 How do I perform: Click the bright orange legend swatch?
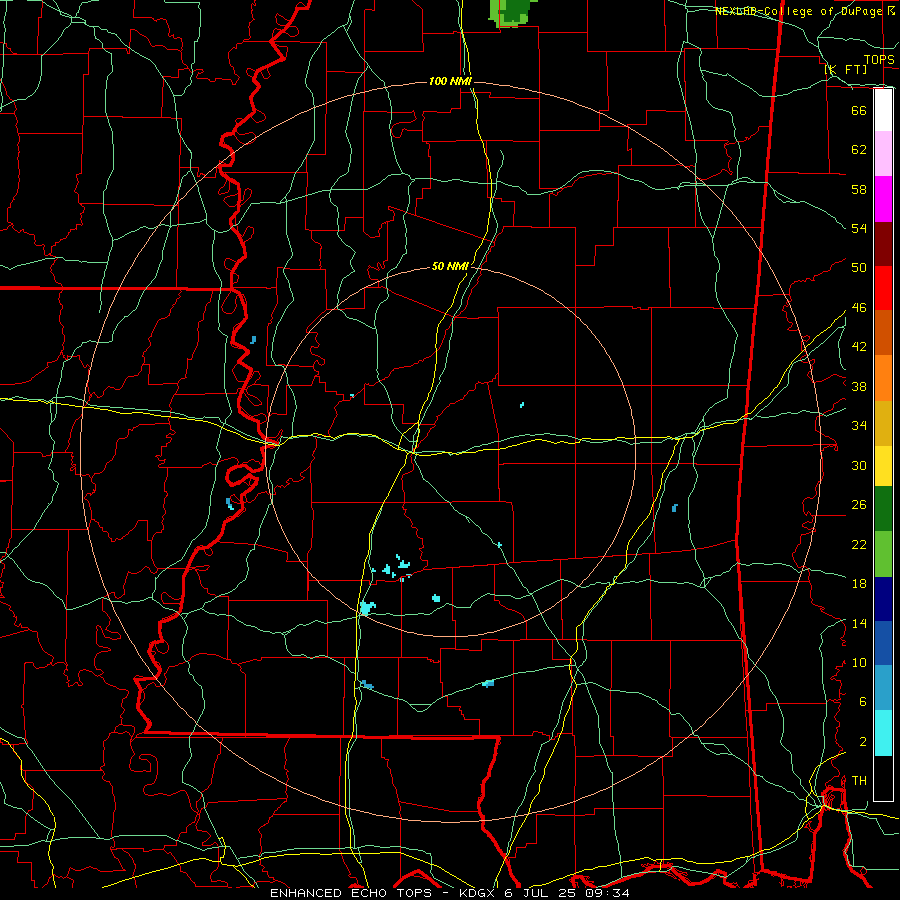[x=883, y=378]
